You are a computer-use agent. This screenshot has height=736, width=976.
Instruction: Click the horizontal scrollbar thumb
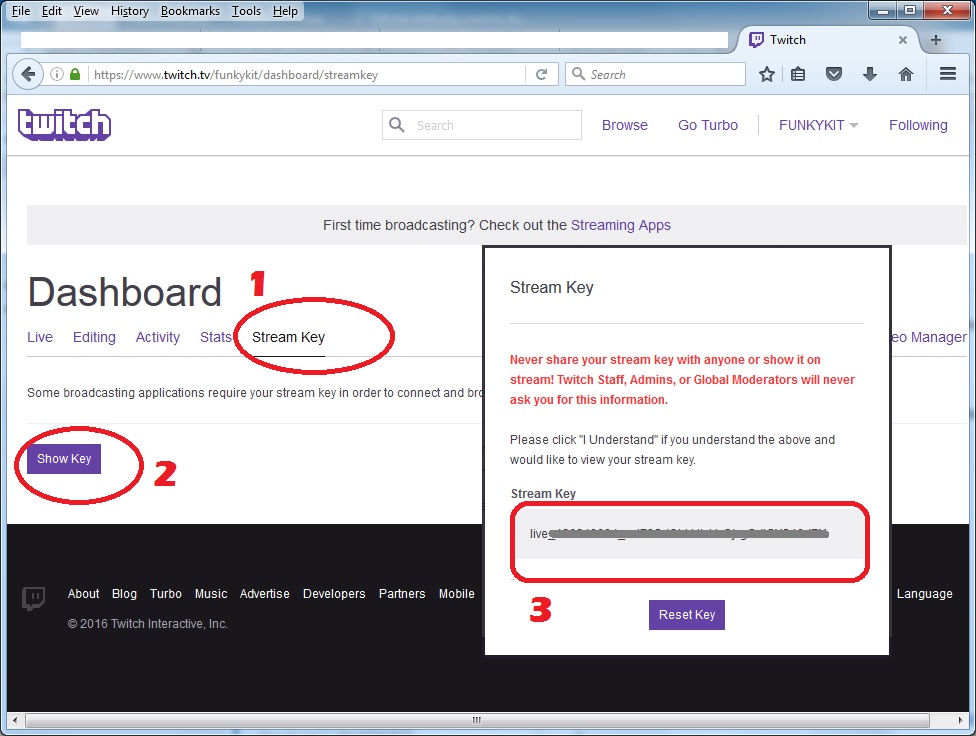coord(477,720)
